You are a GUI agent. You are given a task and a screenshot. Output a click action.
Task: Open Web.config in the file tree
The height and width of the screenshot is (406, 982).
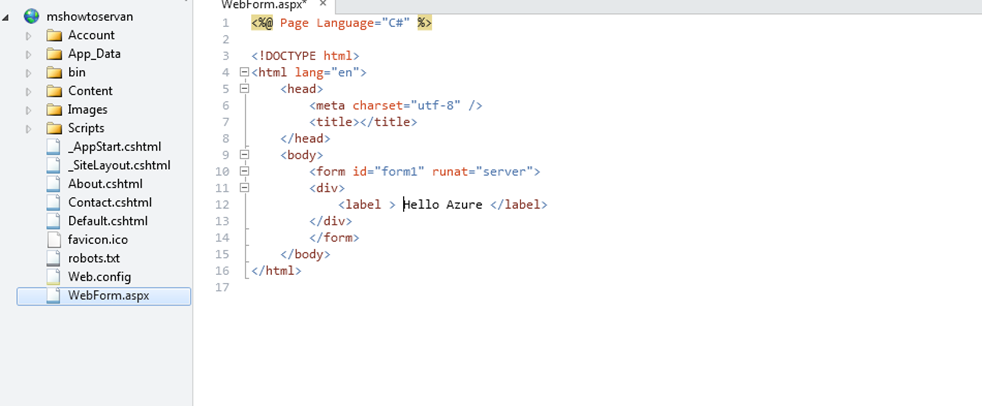[x=100, y=276]
